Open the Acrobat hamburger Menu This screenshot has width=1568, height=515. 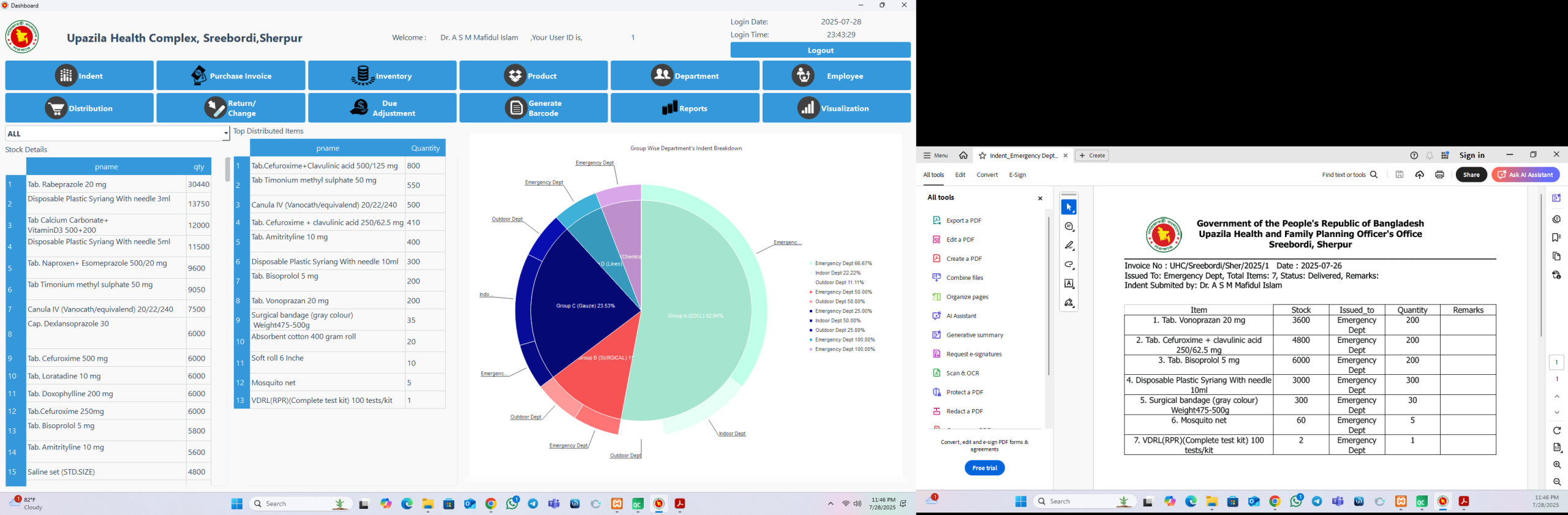pos(935,156)
